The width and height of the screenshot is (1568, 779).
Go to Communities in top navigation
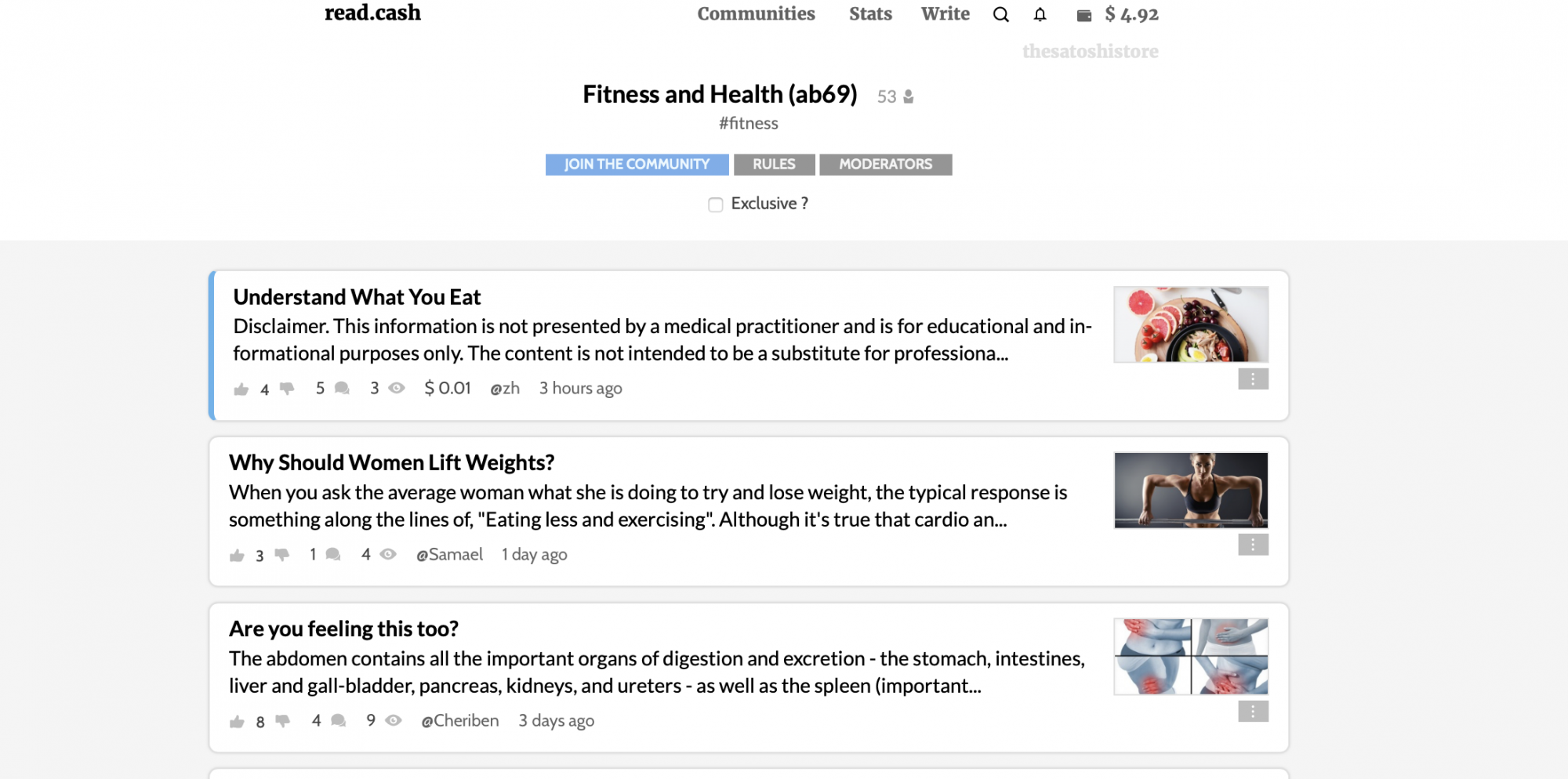tap(756, 14)
